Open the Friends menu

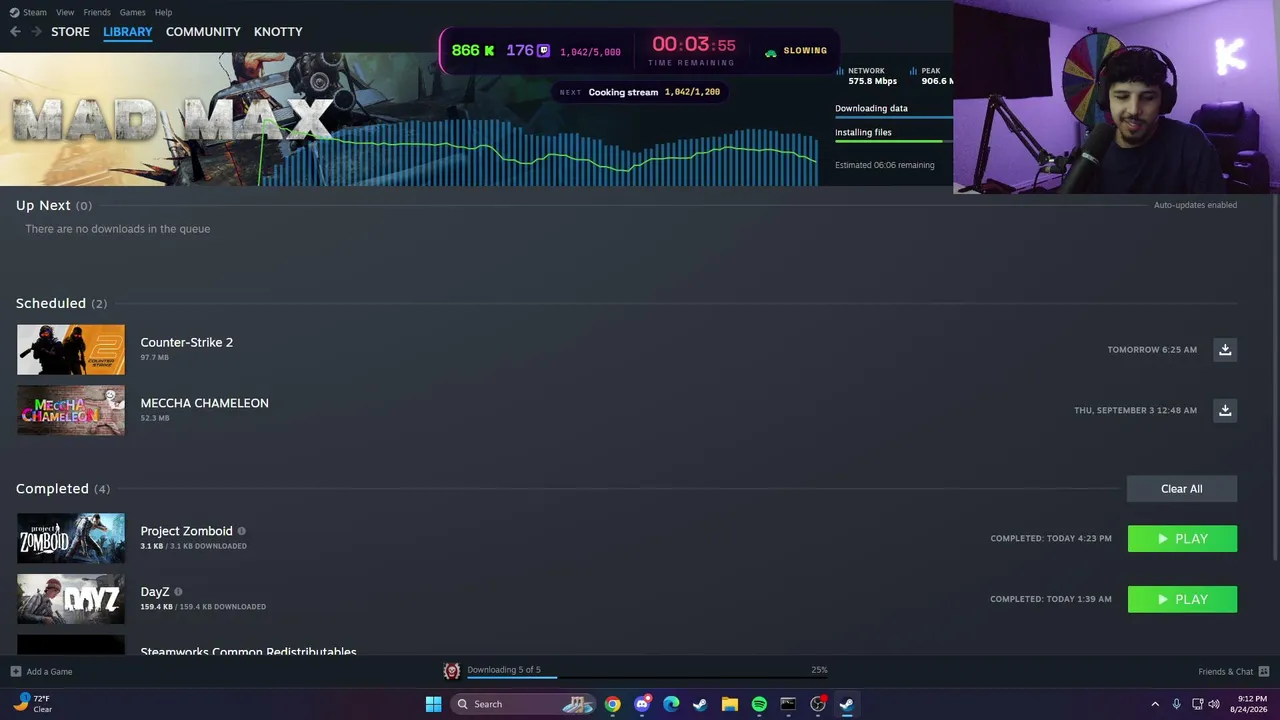click(97, 12)
